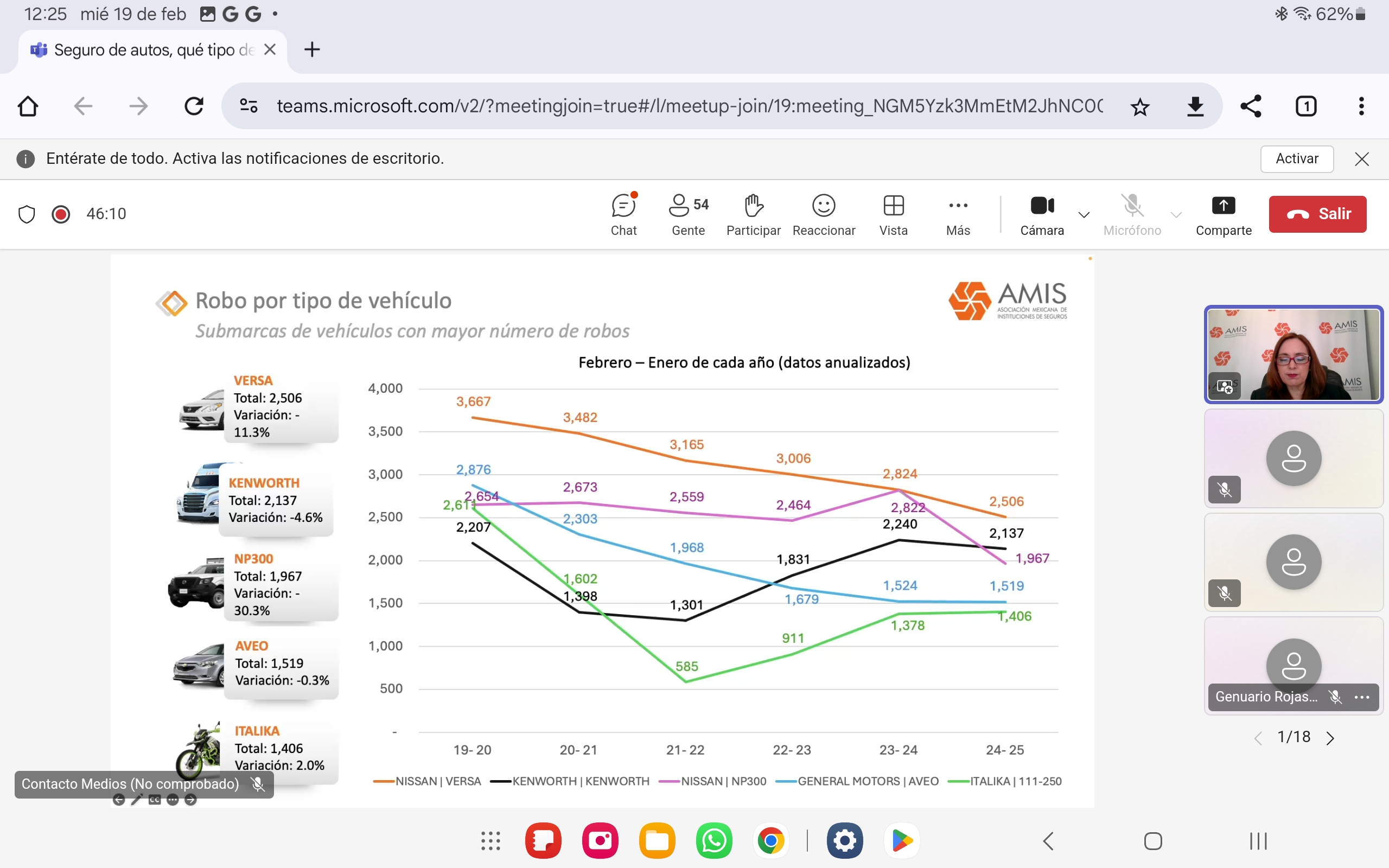Share the page via share icon
This screenshot has width=1389, height=868.
(x=1251, y=106)
